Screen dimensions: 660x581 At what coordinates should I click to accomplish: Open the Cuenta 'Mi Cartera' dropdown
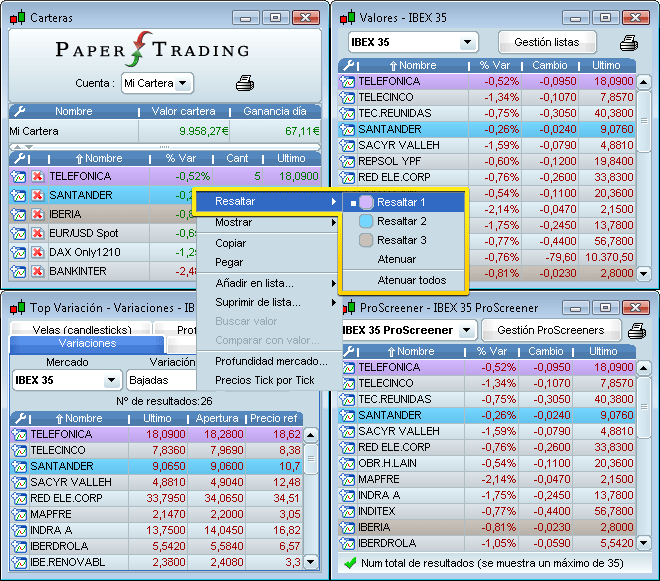click(157, 83)
